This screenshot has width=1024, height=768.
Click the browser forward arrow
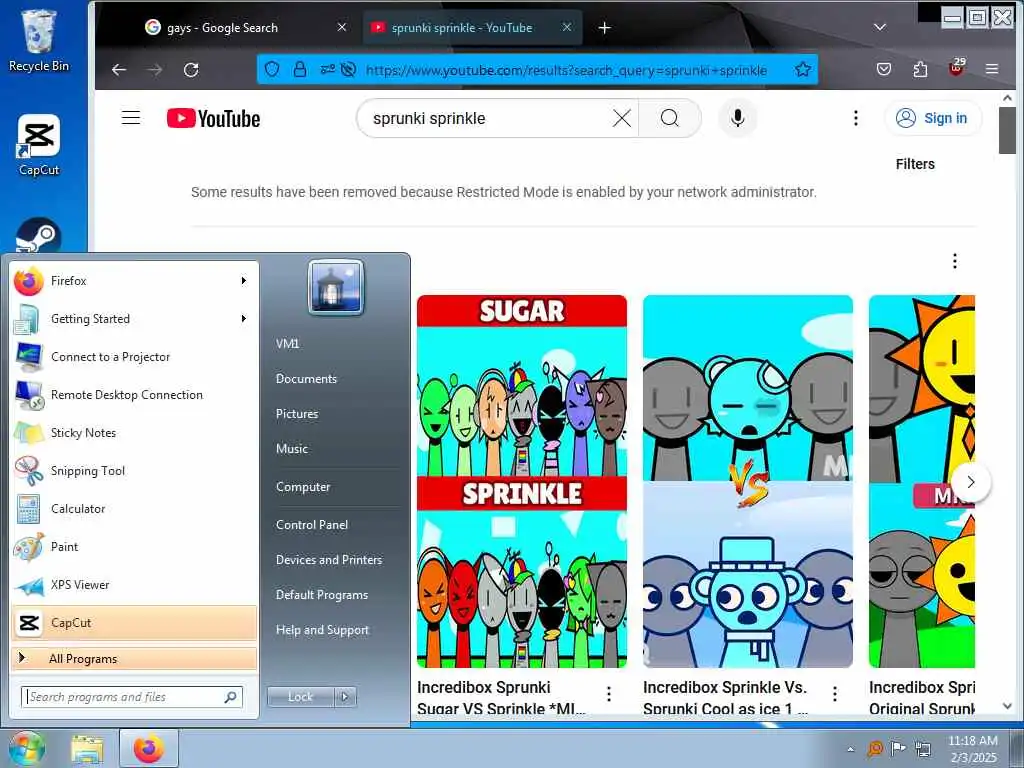tap(155, 70)
